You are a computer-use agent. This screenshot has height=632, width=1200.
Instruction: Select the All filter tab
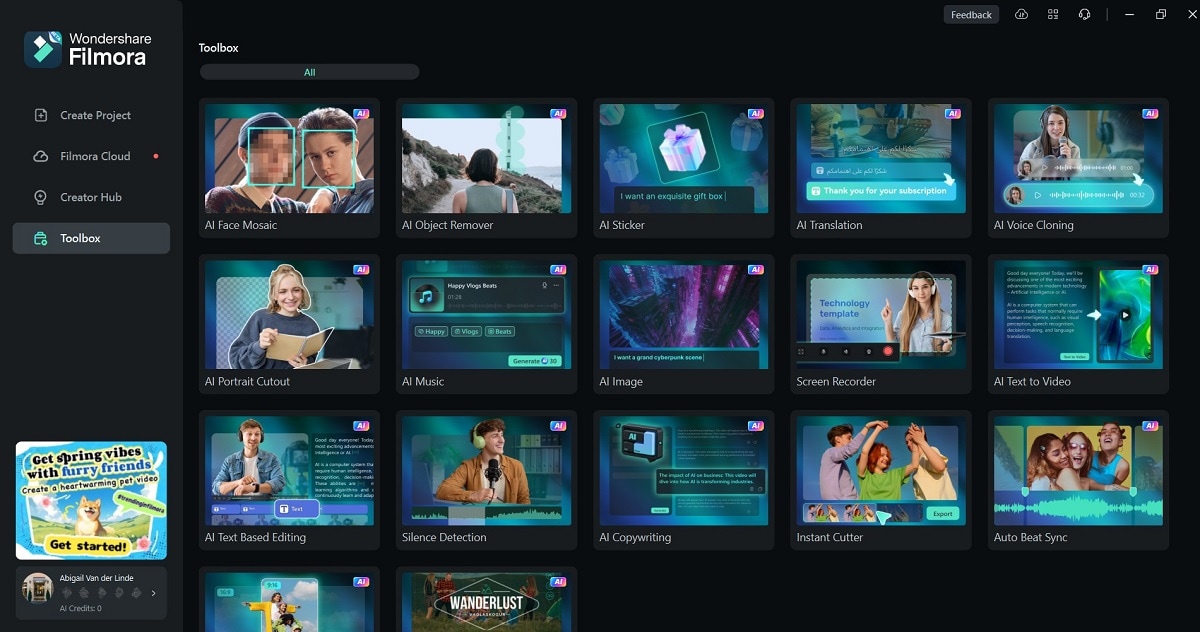310,72
